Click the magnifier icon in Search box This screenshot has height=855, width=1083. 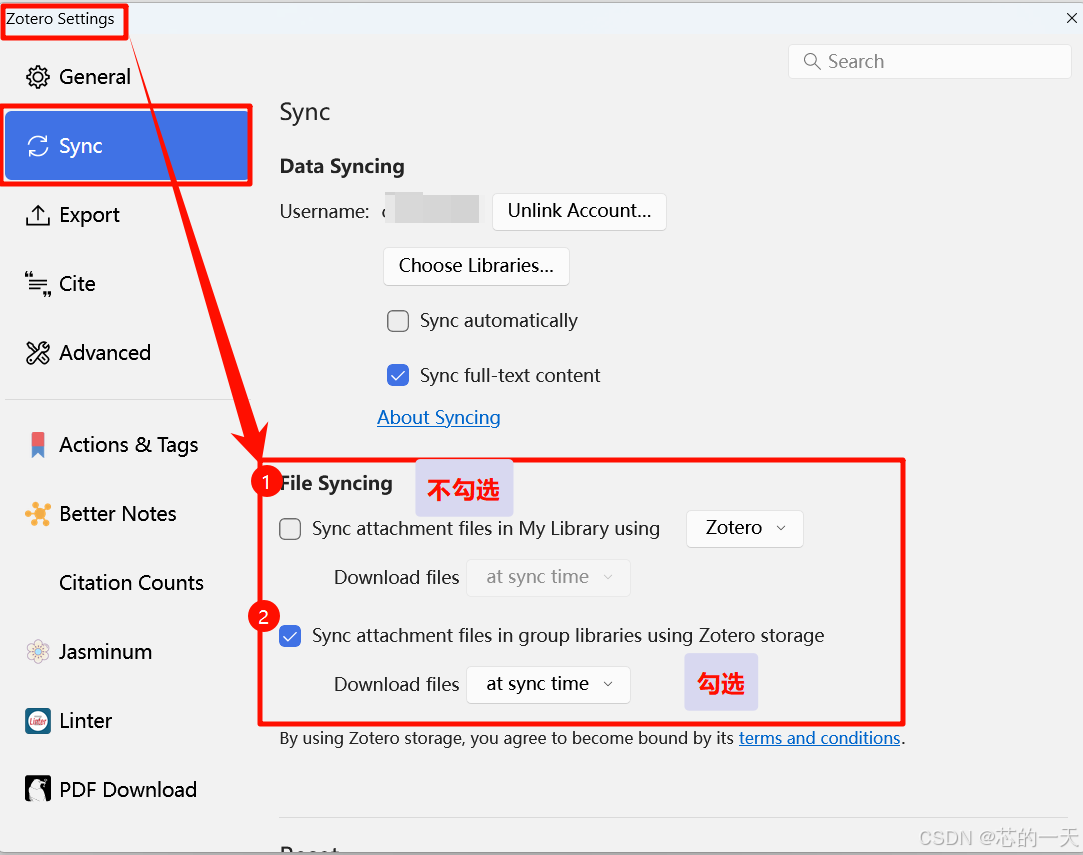click(812, 61)
